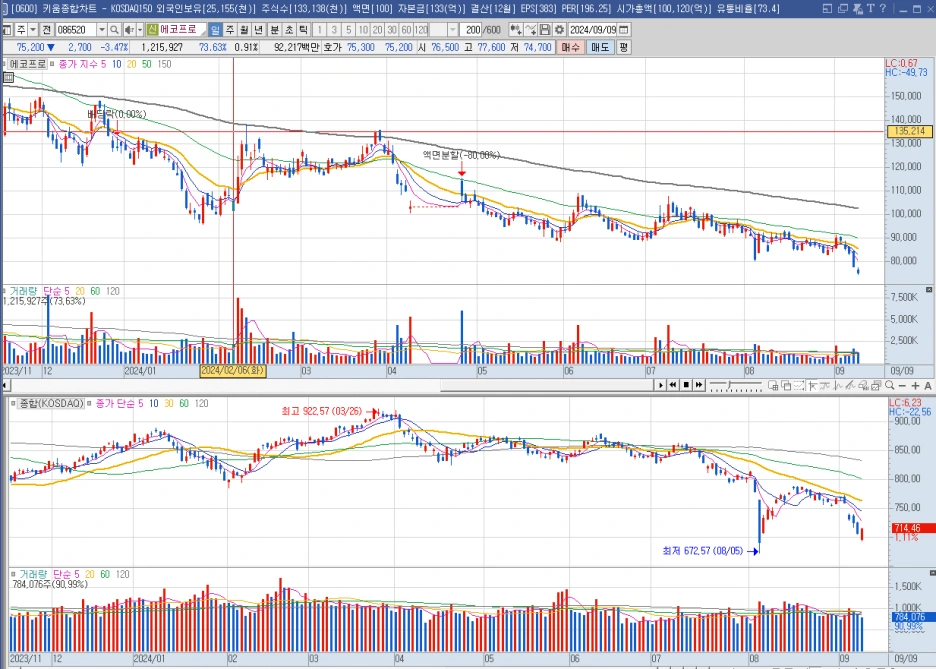The height and width of the screenshot is (669, 936).
Task: Stop chart replay with the stop square
Action: coord(686,385)
